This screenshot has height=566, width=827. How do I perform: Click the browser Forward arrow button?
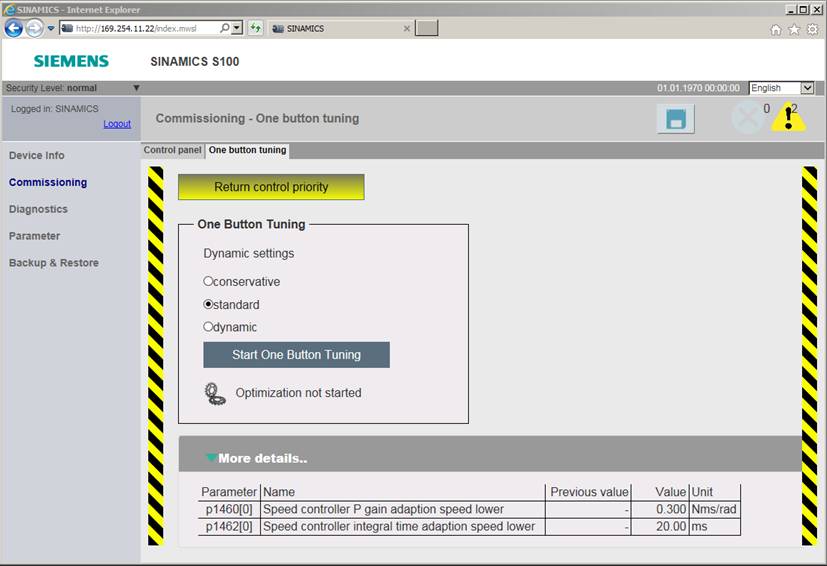point(35,28)
